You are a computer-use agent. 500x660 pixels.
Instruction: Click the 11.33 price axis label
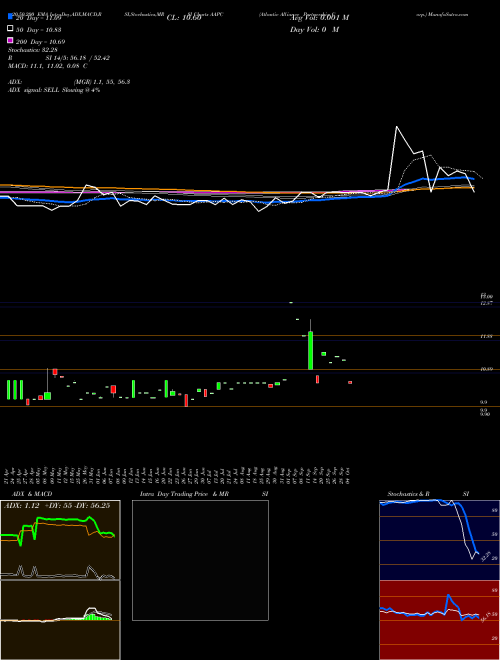click(x=487, y=336)
